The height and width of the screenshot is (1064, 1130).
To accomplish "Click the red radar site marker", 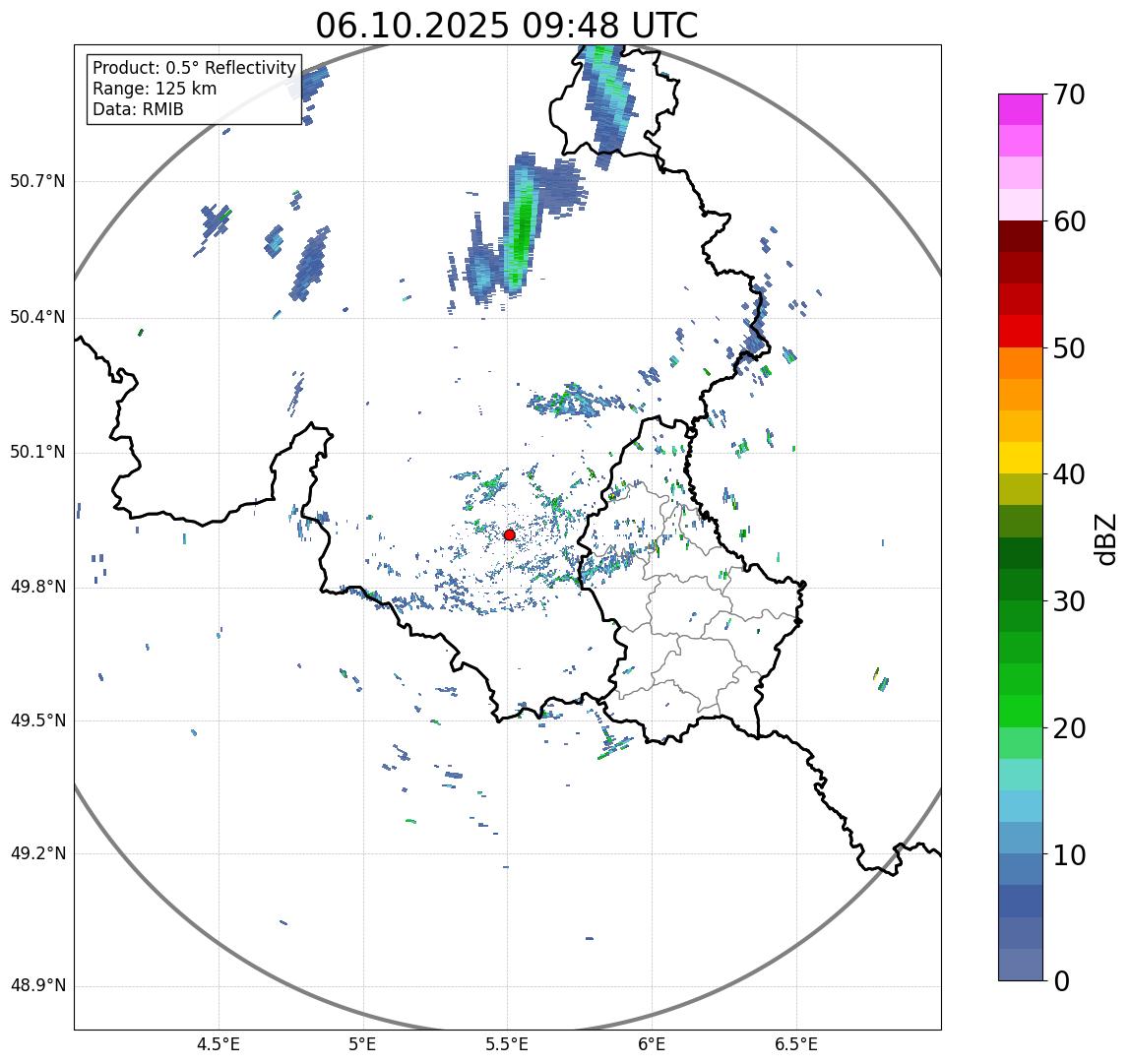I will point(510,534).
